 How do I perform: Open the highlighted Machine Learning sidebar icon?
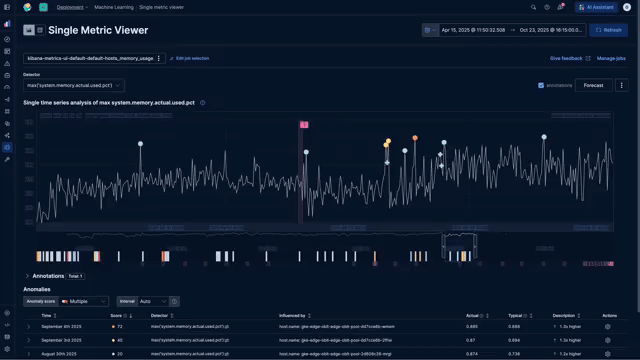(x=7, y=147)
